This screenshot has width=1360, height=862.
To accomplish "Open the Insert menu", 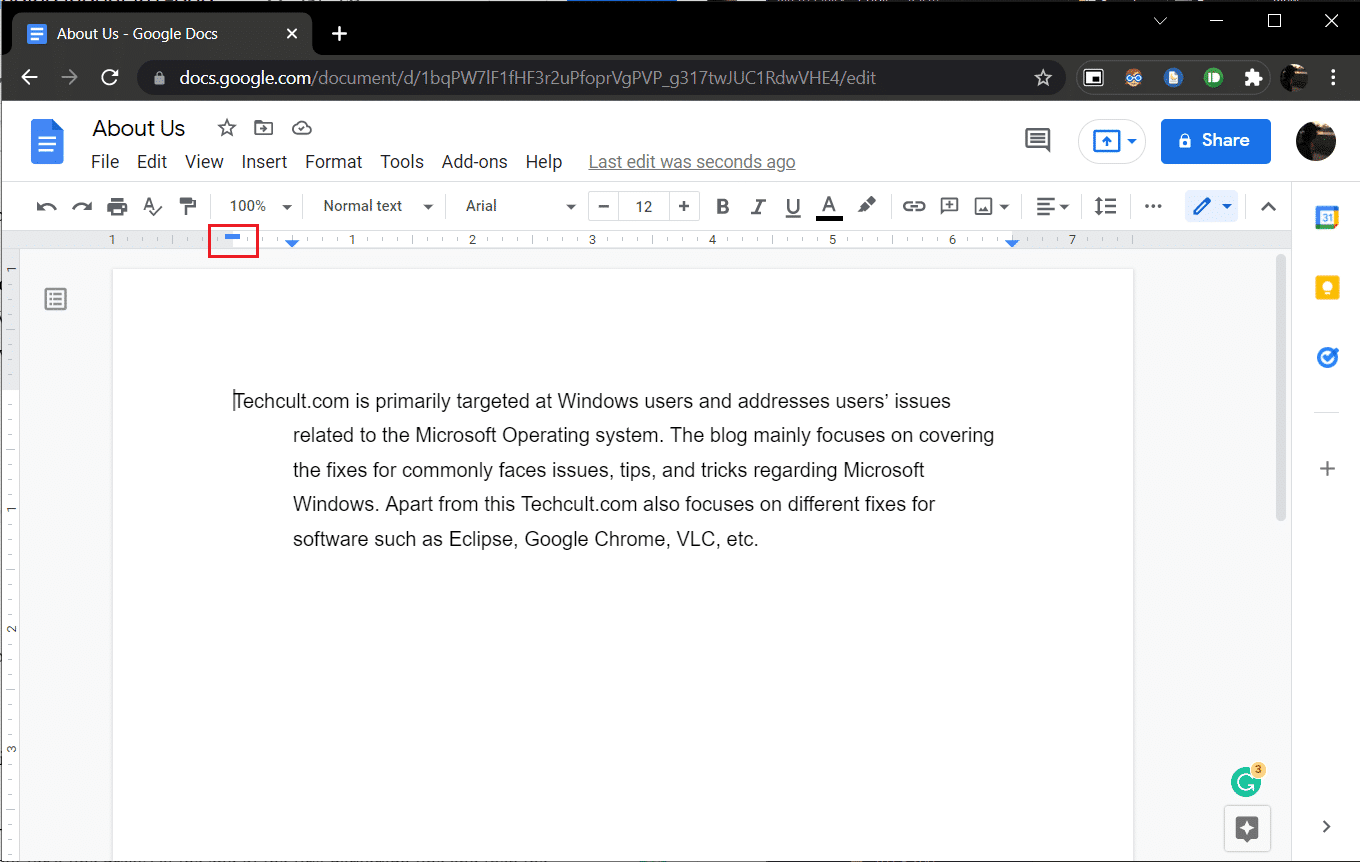I will (264, 162).
